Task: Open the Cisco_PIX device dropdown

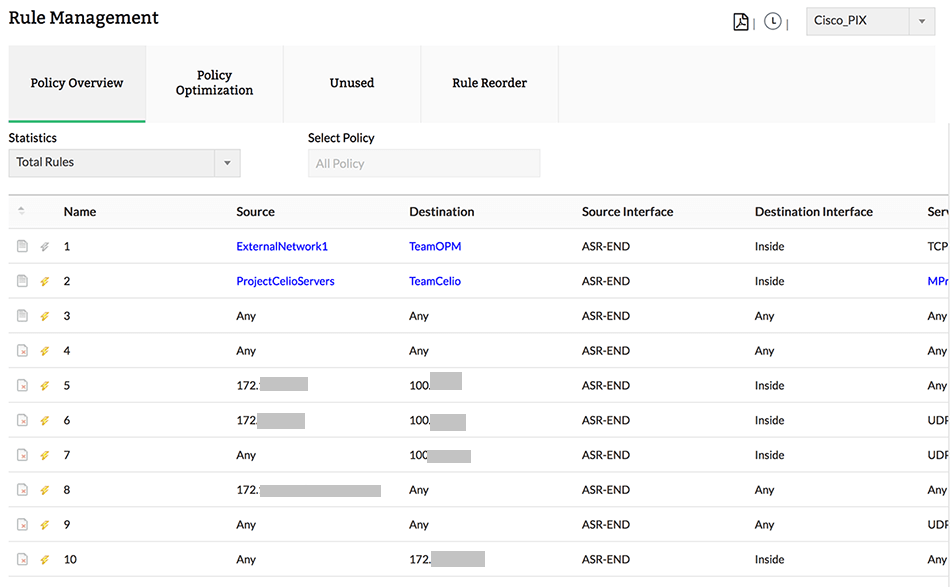Action: pyautogui.click(x=866, y=21)
